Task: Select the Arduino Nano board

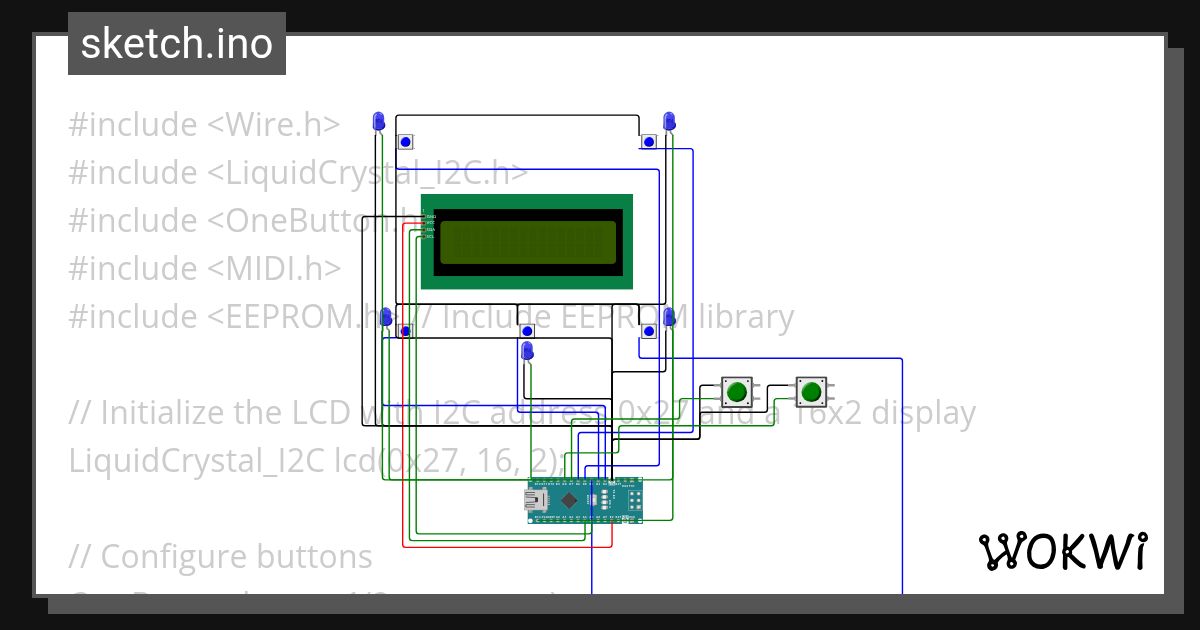Action: (585, 500)
